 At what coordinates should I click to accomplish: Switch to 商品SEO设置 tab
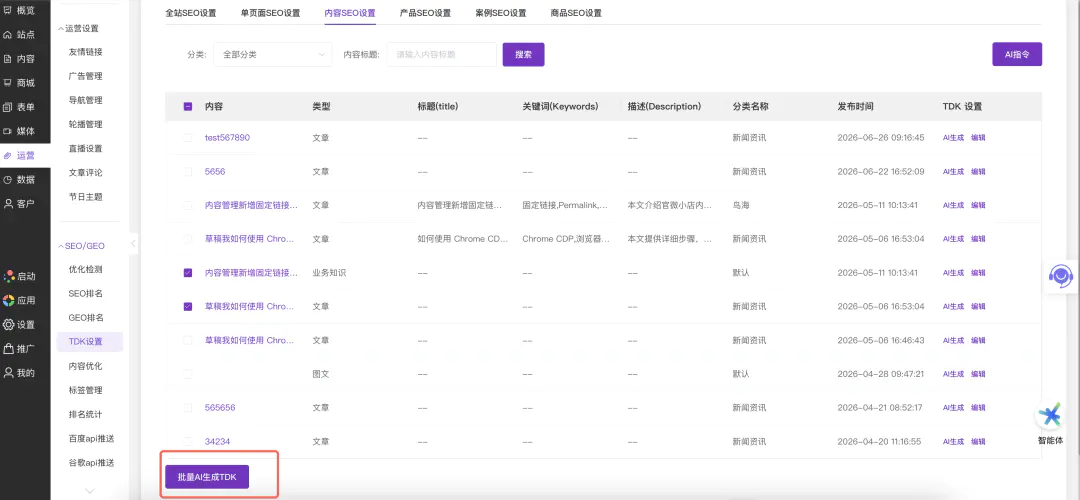point(577,13)
